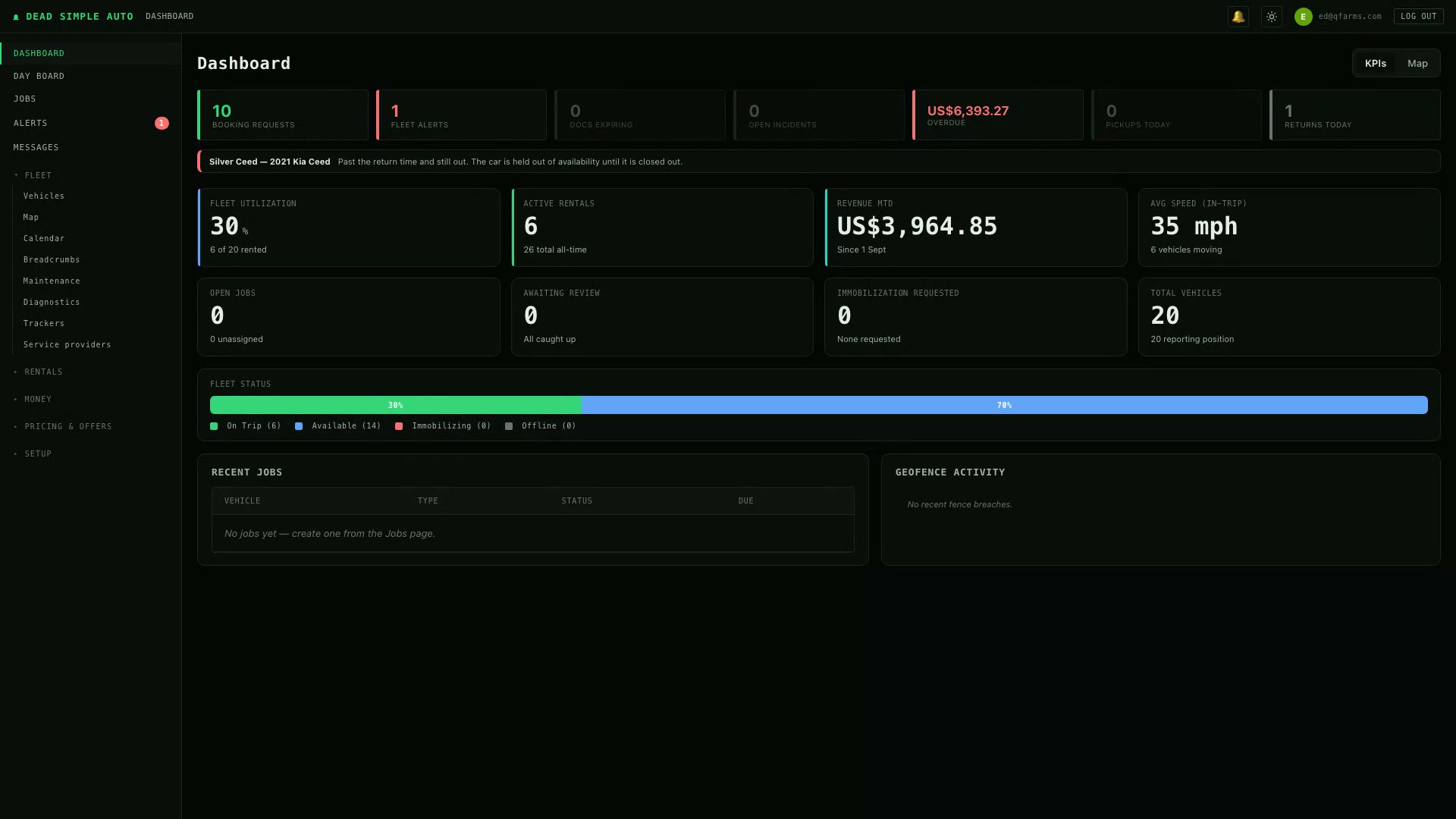Expand the Pricing & Offers section

click(x=63, y=426)
